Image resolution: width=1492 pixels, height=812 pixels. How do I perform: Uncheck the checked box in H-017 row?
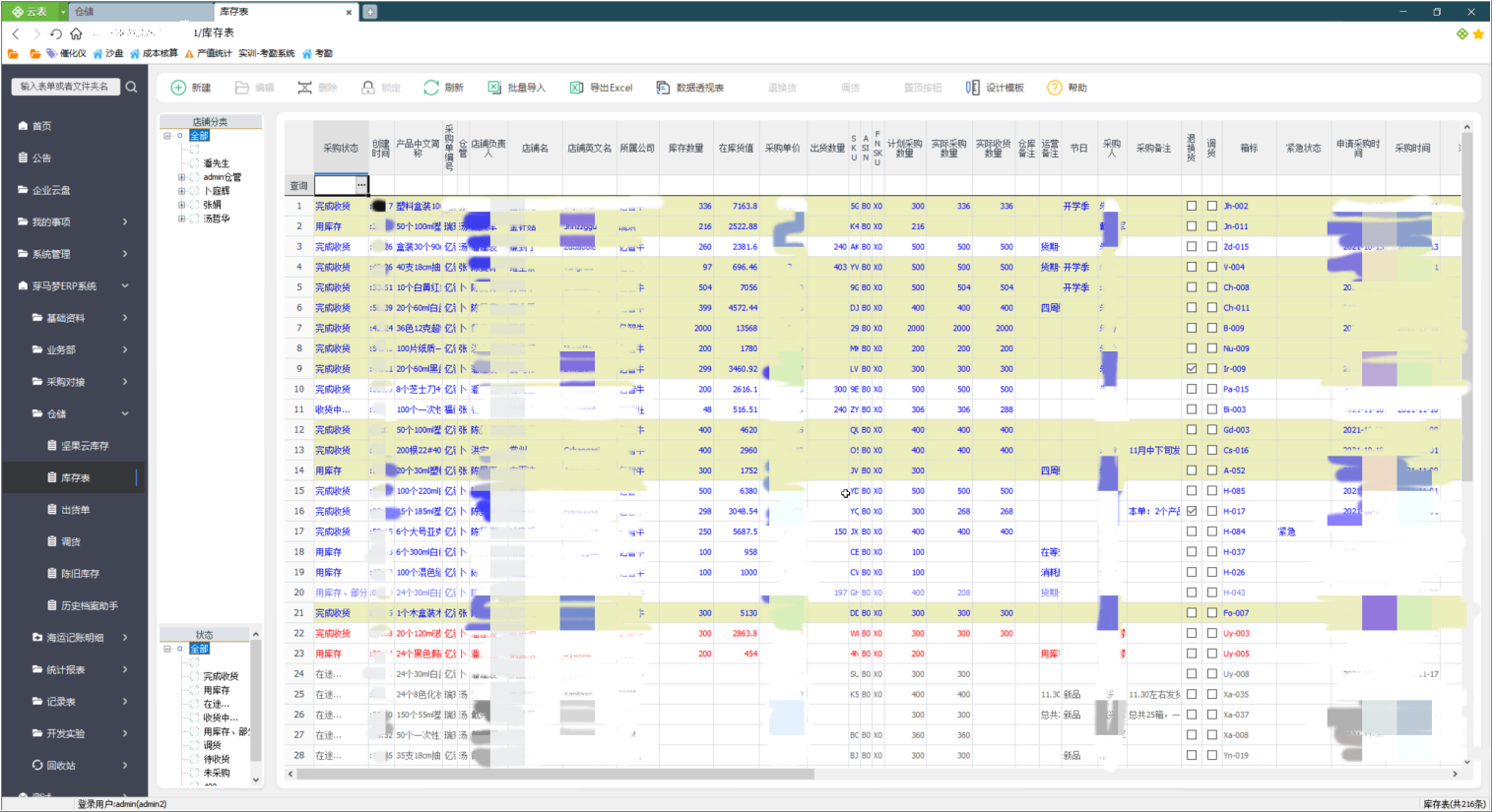1192,511
